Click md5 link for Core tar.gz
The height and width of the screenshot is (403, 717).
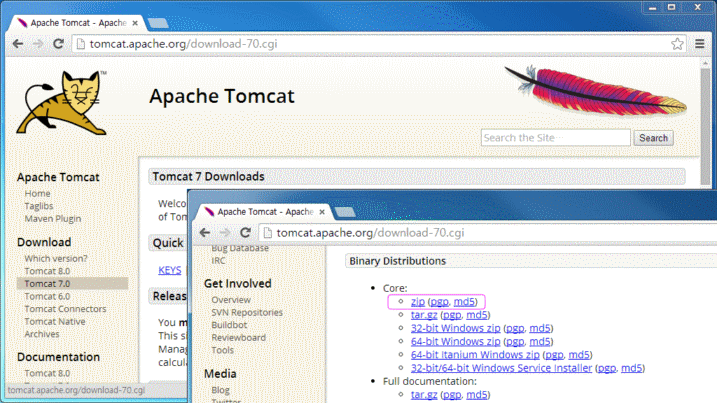click(477, 315)
